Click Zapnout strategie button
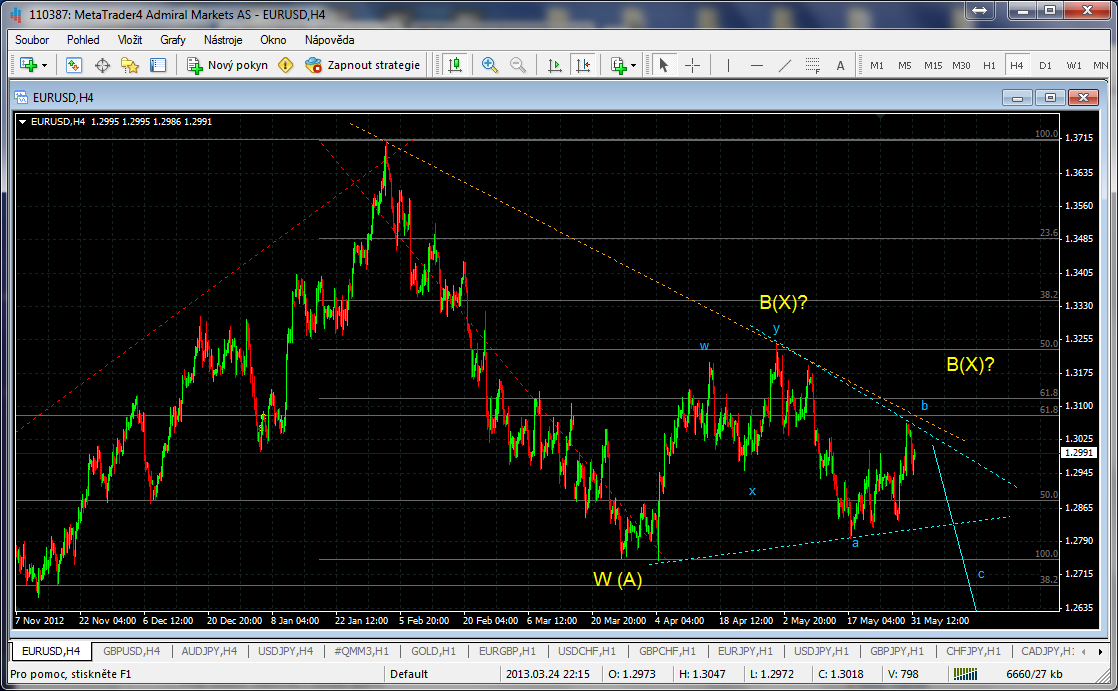 pos(362,65)
